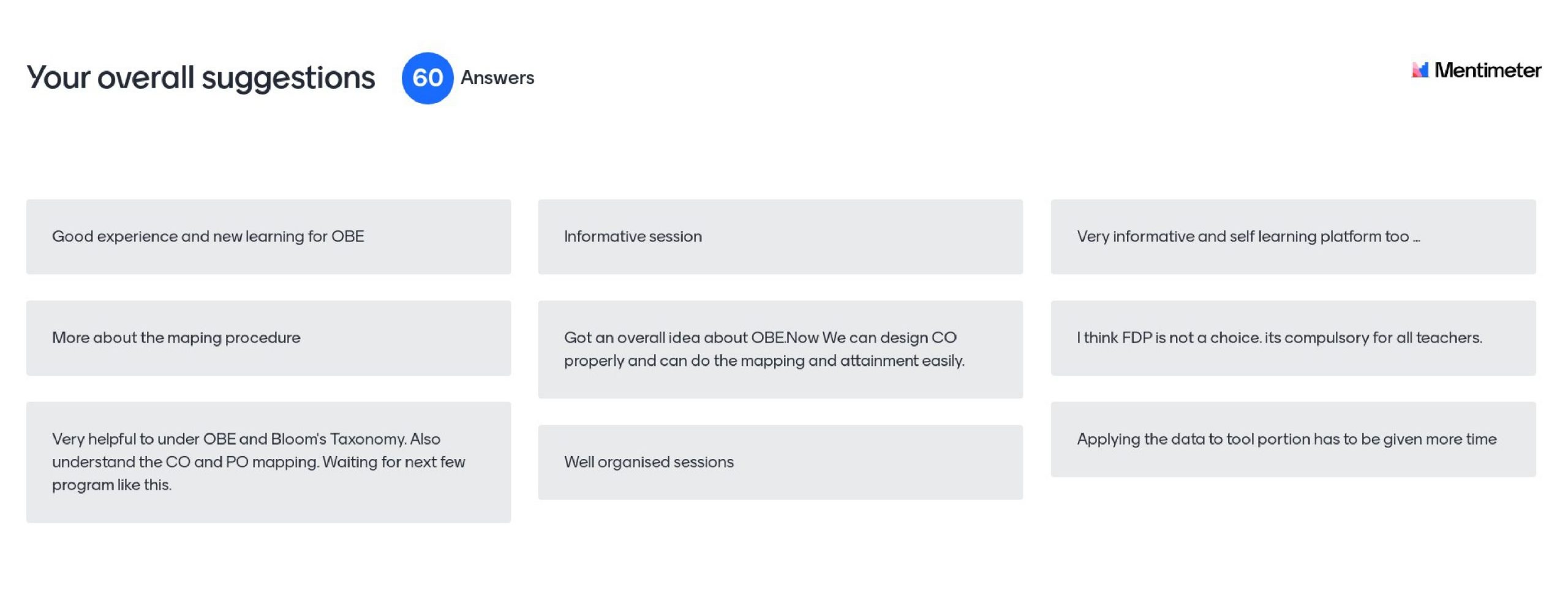Click the 'Your overall suggestions' heading
This screenshot has height=608, width=1568.
coord(200,78)
